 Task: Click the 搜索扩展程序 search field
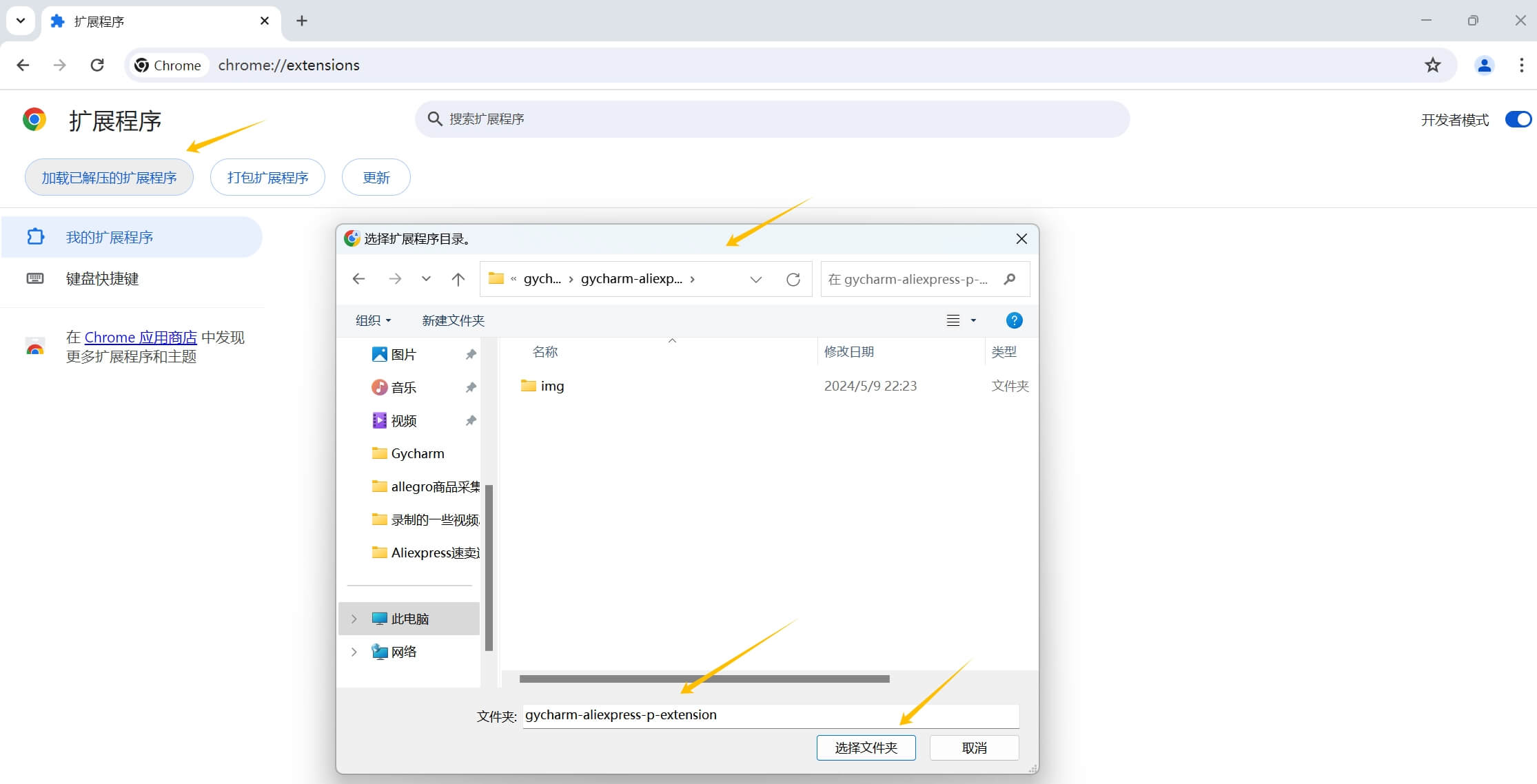click(772, 119)
